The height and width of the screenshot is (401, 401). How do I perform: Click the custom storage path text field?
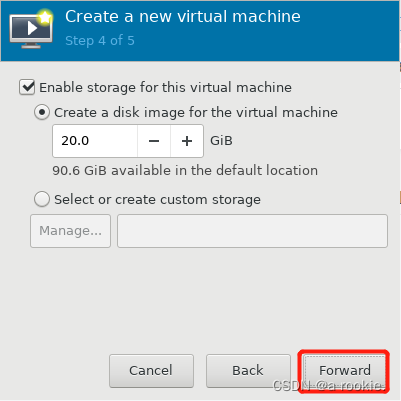pos(252,231)
